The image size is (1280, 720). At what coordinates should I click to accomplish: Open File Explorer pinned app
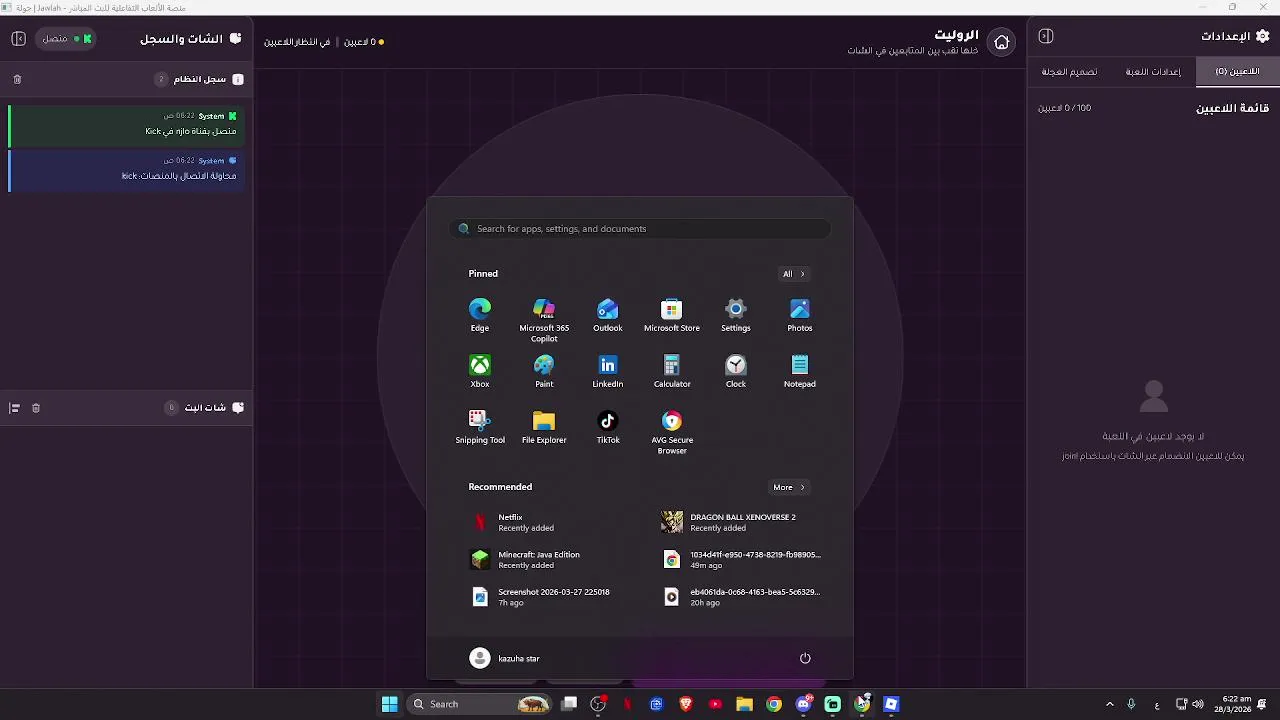click(x=544, y=426)
